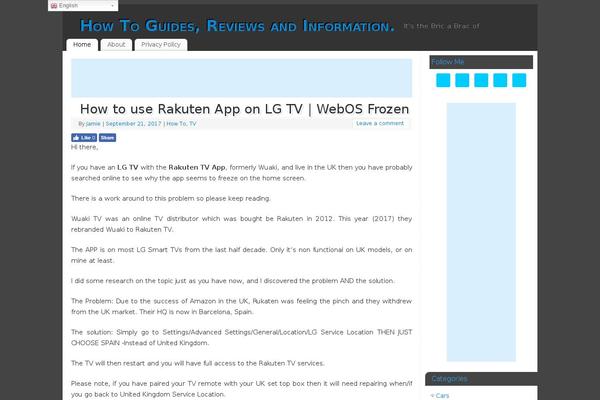Click the ad banner above the article title
This screenshot has height=400, width=600.
tap(241, 78)
